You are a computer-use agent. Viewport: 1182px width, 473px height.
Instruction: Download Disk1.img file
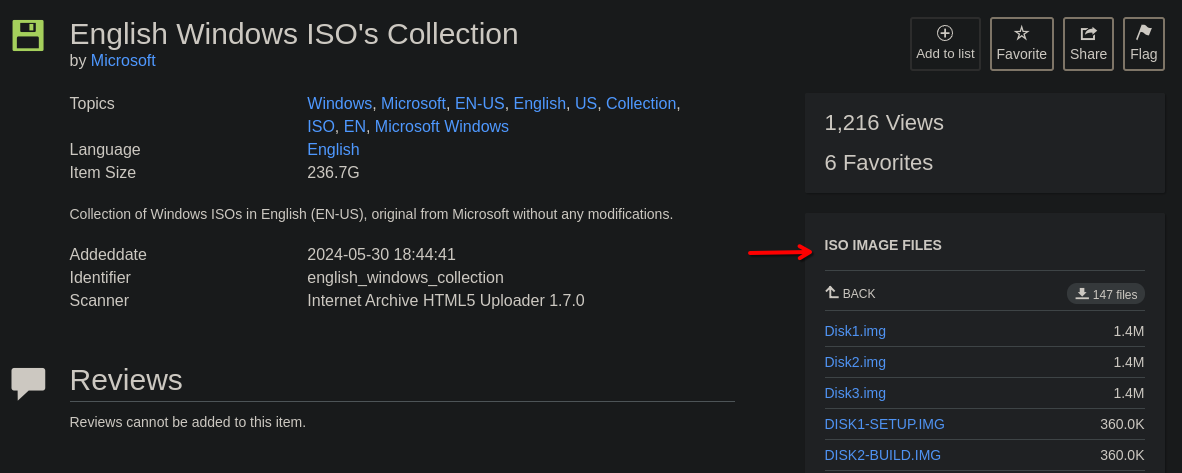coord(855,331)
